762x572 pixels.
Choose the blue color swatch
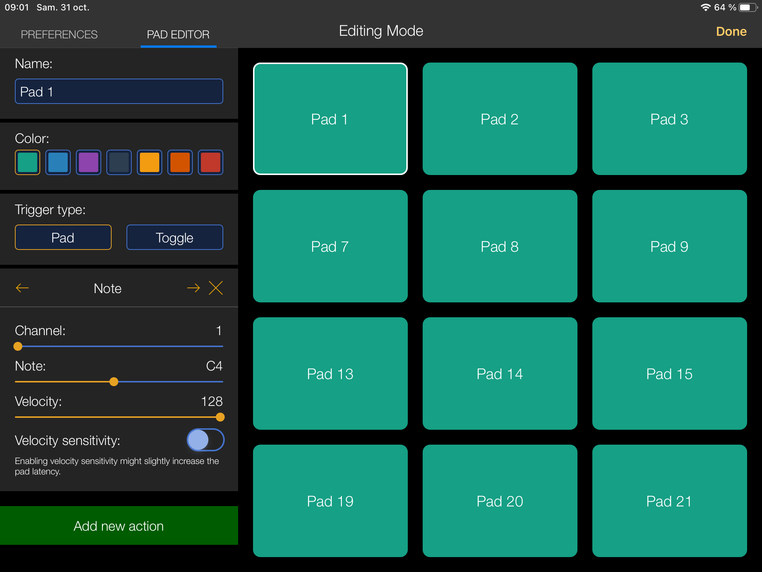(x=58, y=162)
